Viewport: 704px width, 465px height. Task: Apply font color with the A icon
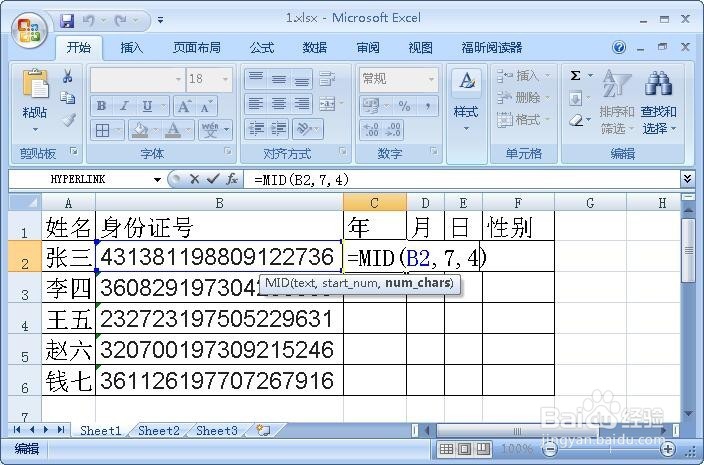point(173,131)
